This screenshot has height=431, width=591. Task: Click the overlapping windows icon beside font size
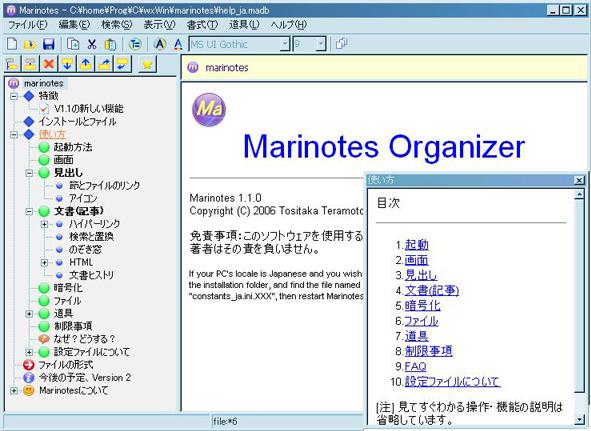[x=341, y=43]
